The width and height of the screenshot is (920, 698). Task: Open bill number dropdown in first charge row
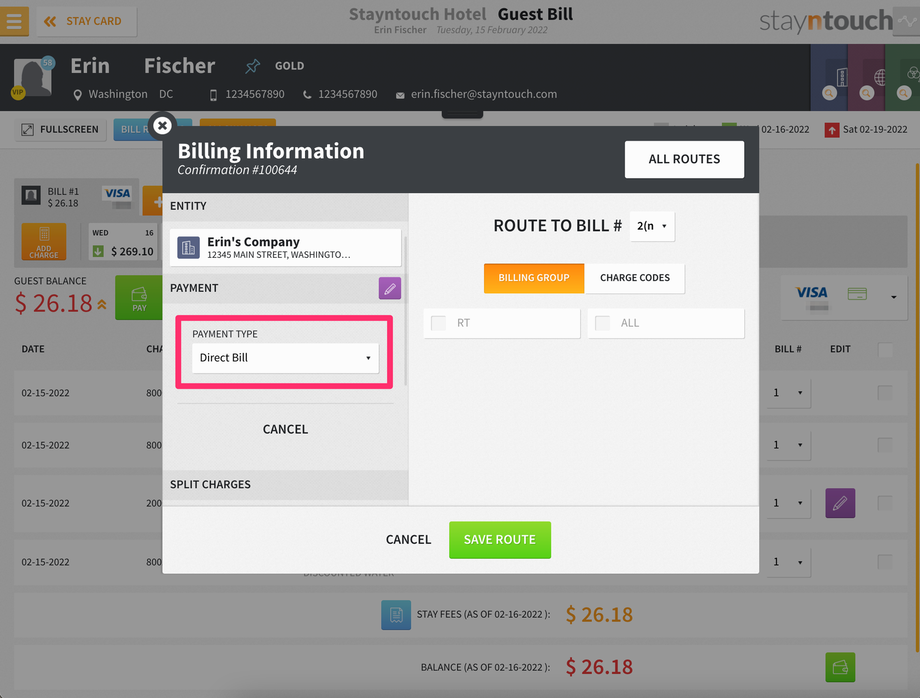tap(789, 393)
